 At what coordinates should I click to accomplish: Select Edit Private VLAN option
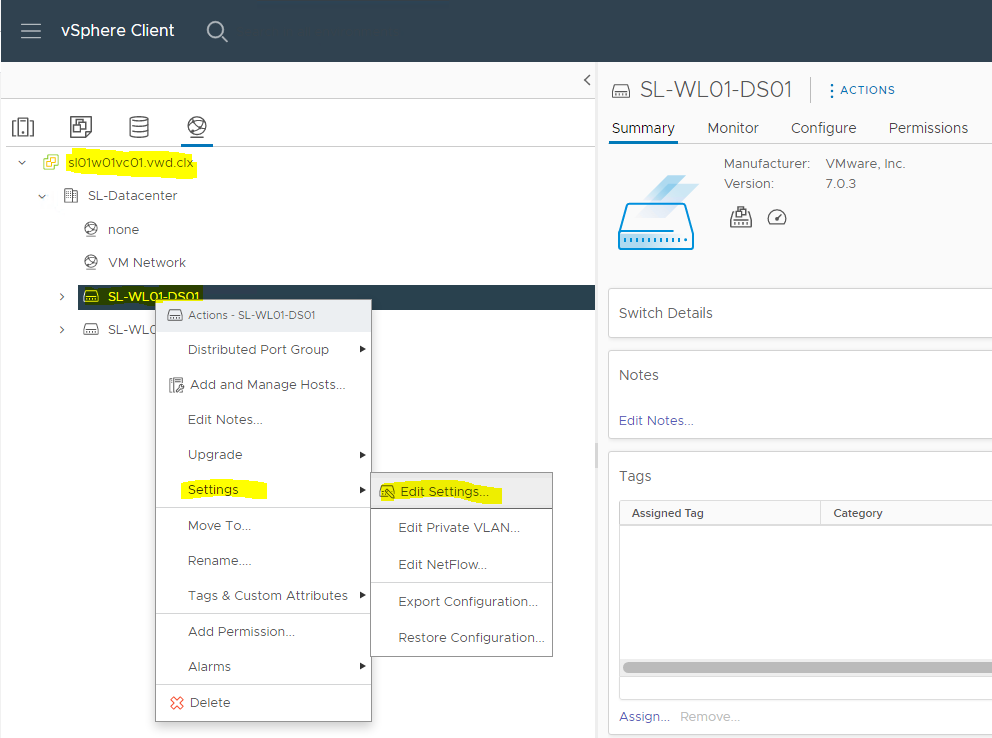(x=461, y=527)
